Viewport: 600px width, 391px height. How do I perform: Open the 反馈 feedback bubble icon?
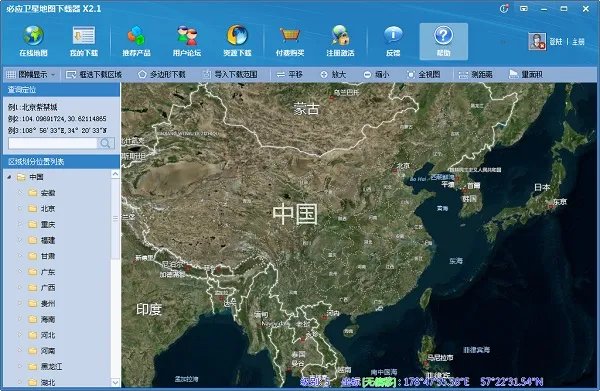tap(393, 36)
